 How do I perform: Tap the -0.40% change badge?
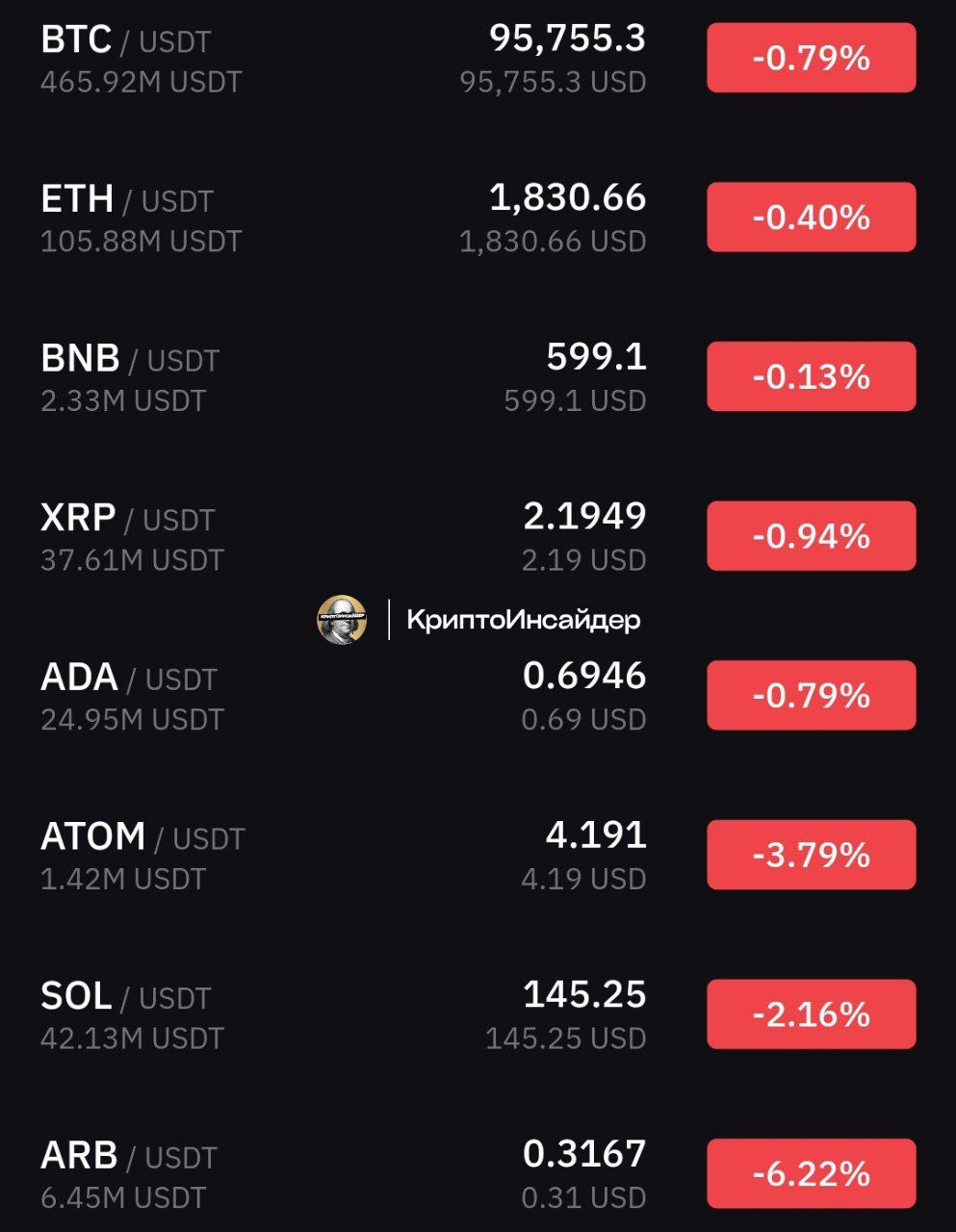(x=812, y=218)
